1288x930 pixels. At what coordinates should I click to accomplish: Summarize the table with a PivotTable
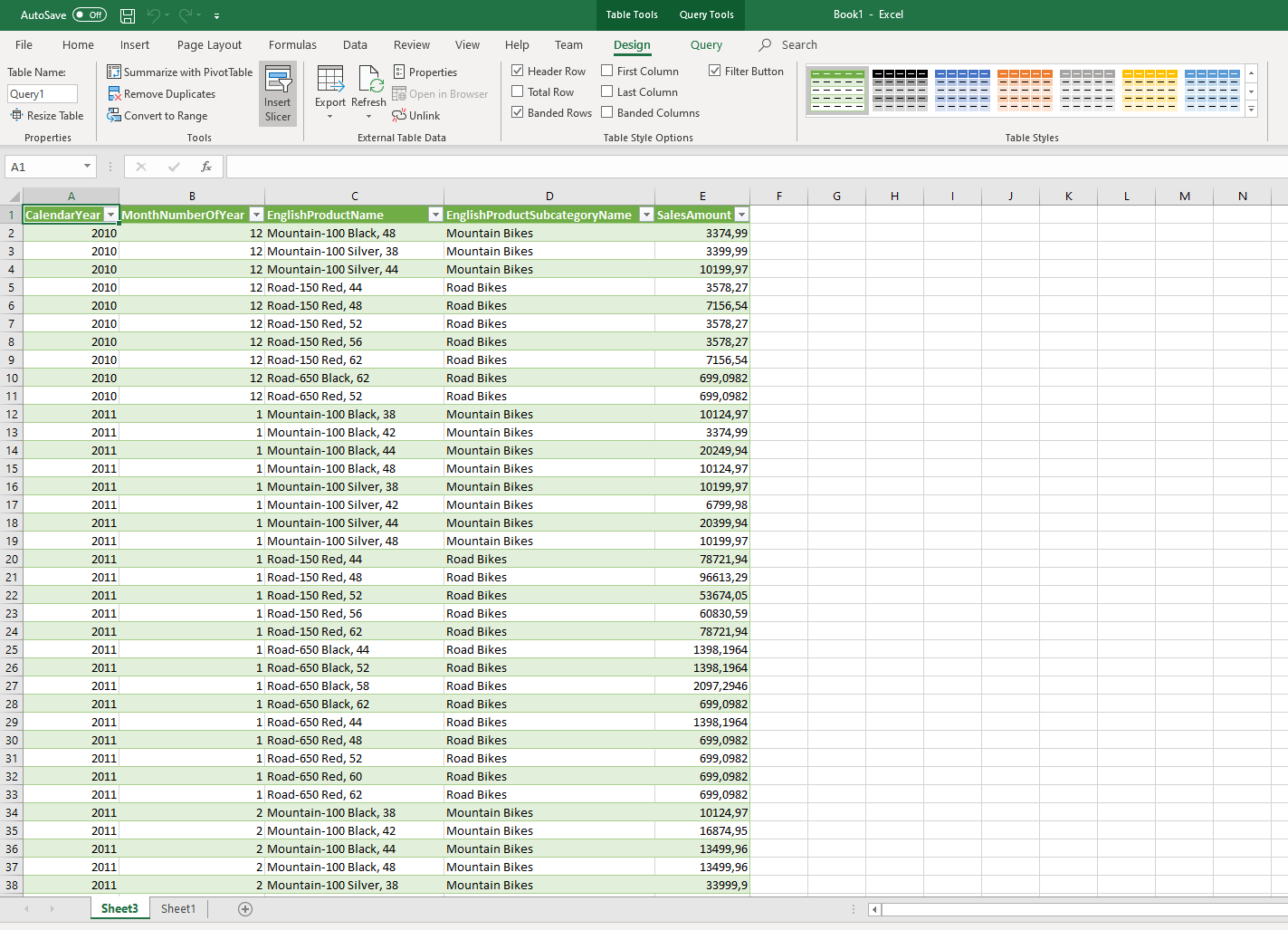pos(179,71)
